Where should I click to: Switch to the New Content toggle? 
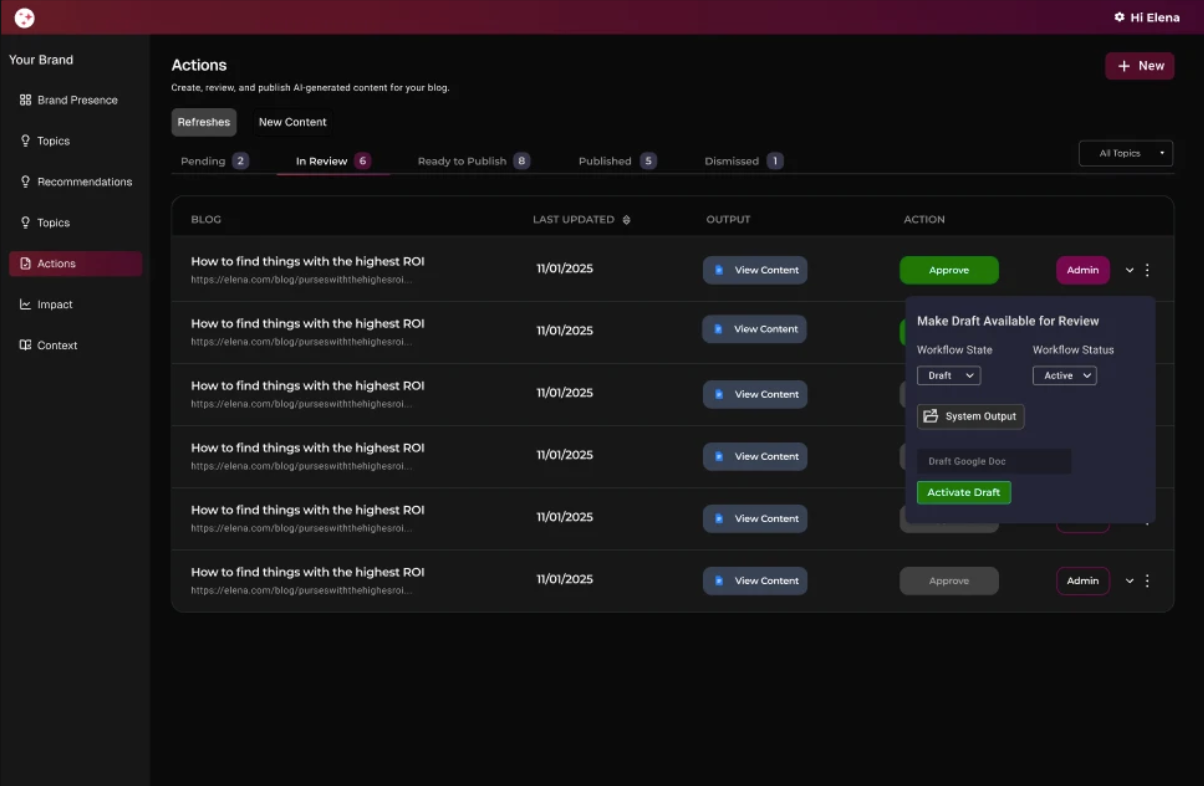(x=292, y=122)
